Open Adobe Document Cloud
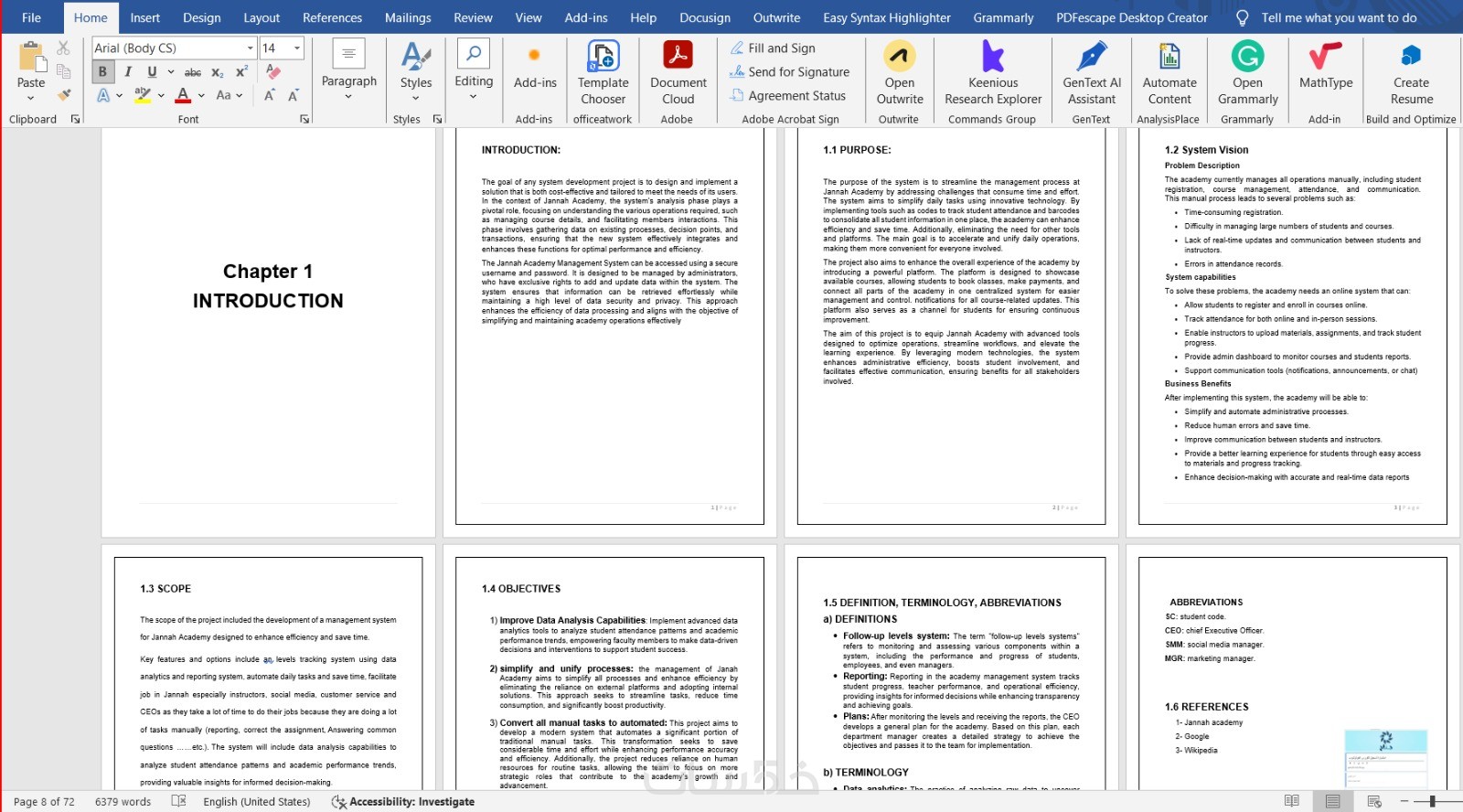Image resolution: width=1463 pixels, height=812 pixels. tap(678, 73)
